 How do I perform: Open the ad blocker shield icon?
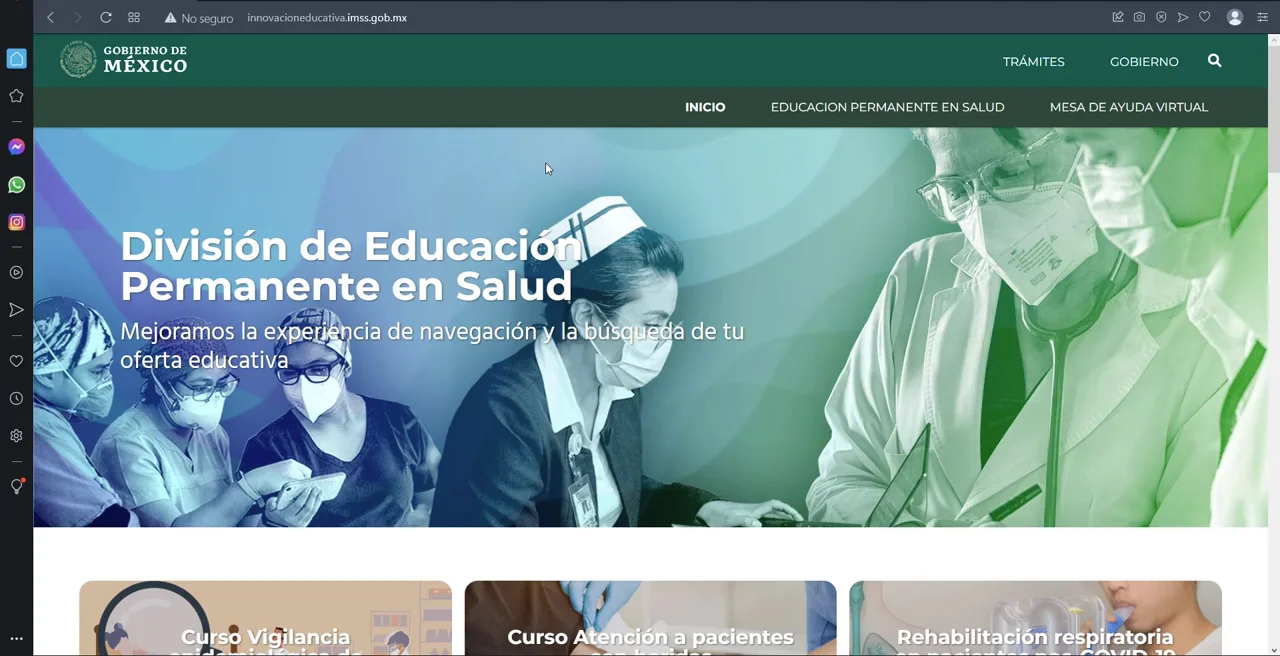point(1161,17)
